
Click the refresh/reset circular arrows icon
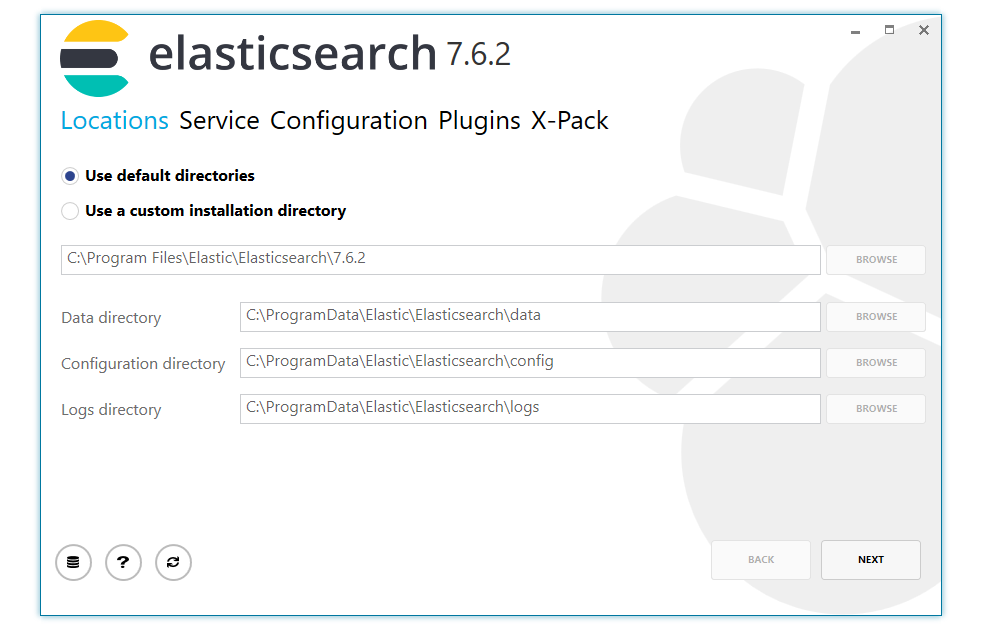tap(173, 562)
